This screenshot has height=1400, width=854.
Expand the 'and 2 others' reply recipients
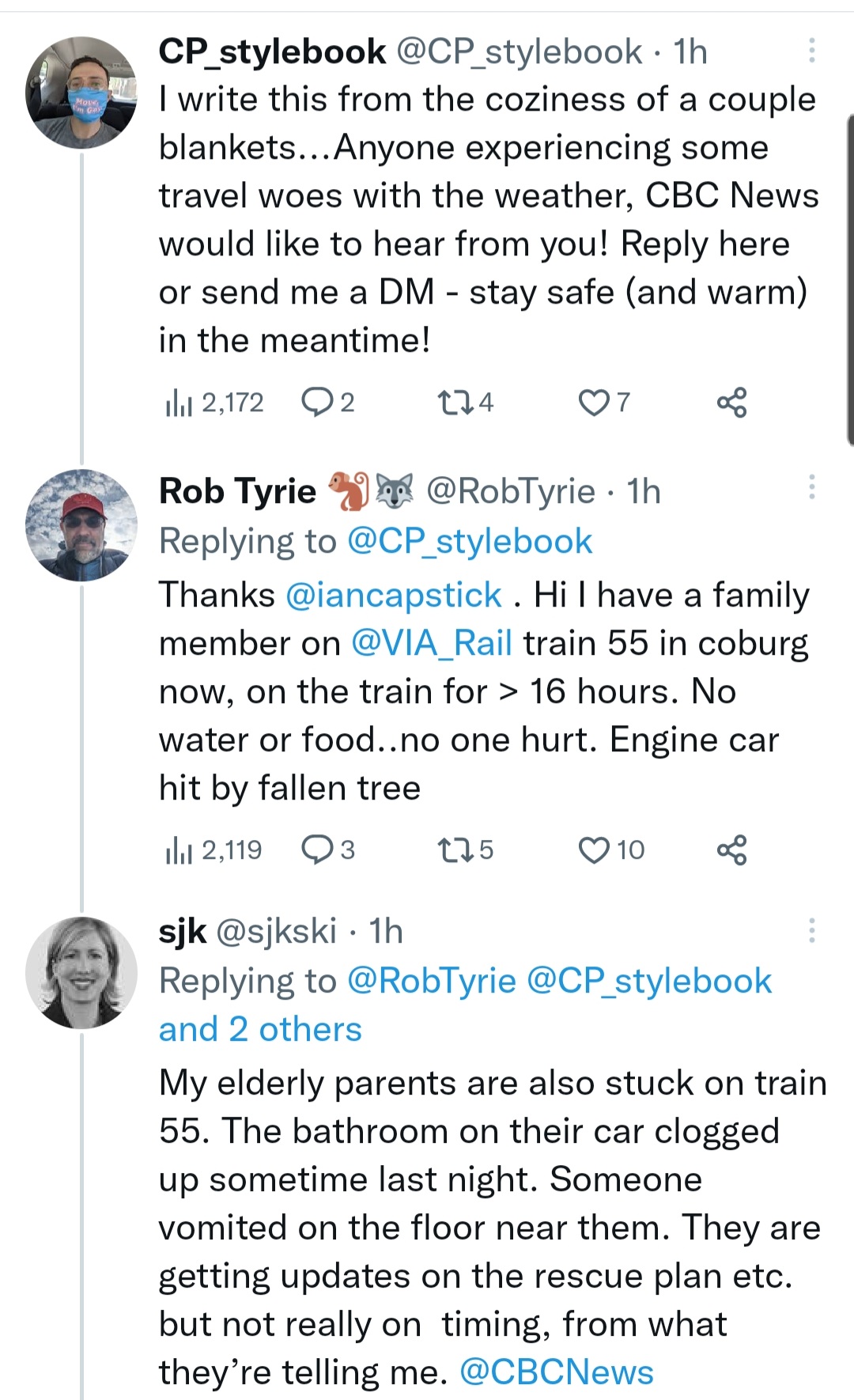pyautogui.click(x=260, y=1029)
